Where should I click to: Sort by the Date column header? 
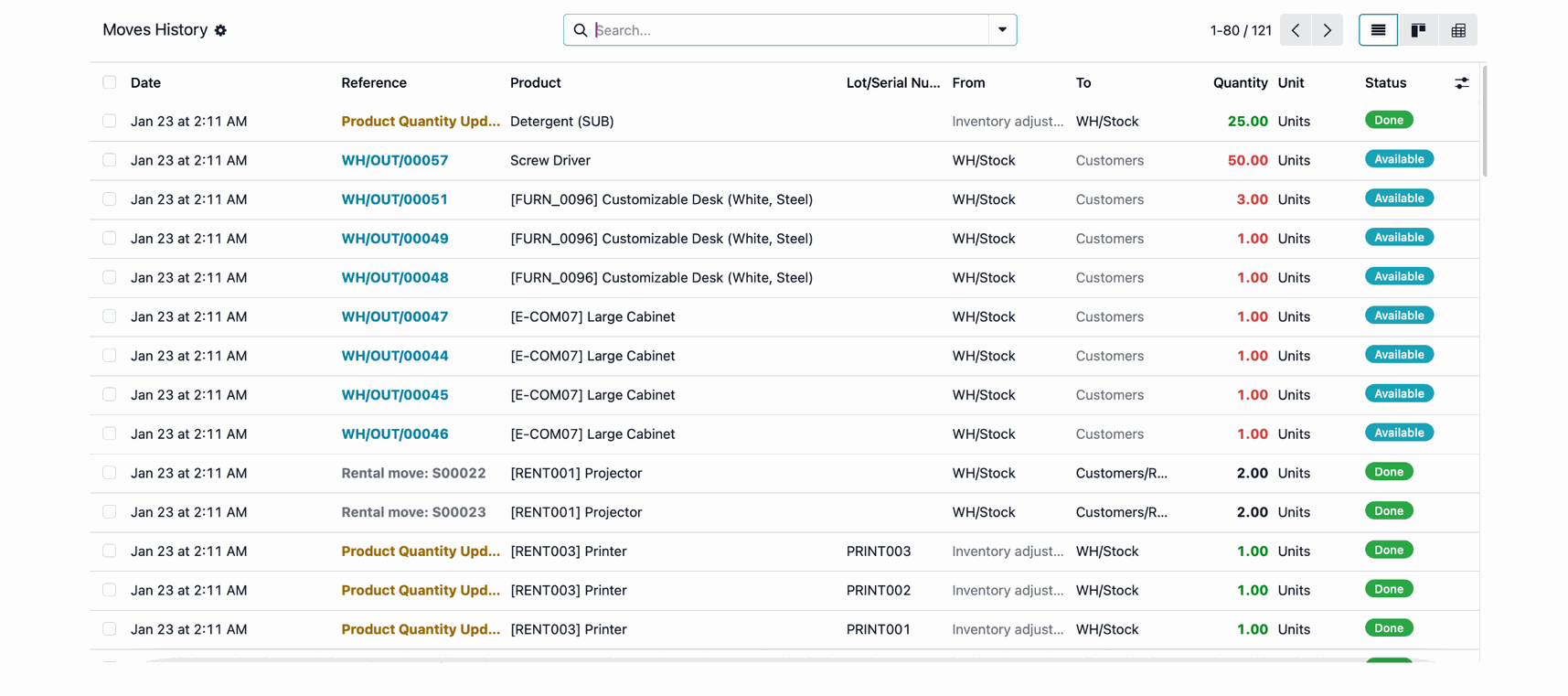pyautogui.click(x=145, y=82)
